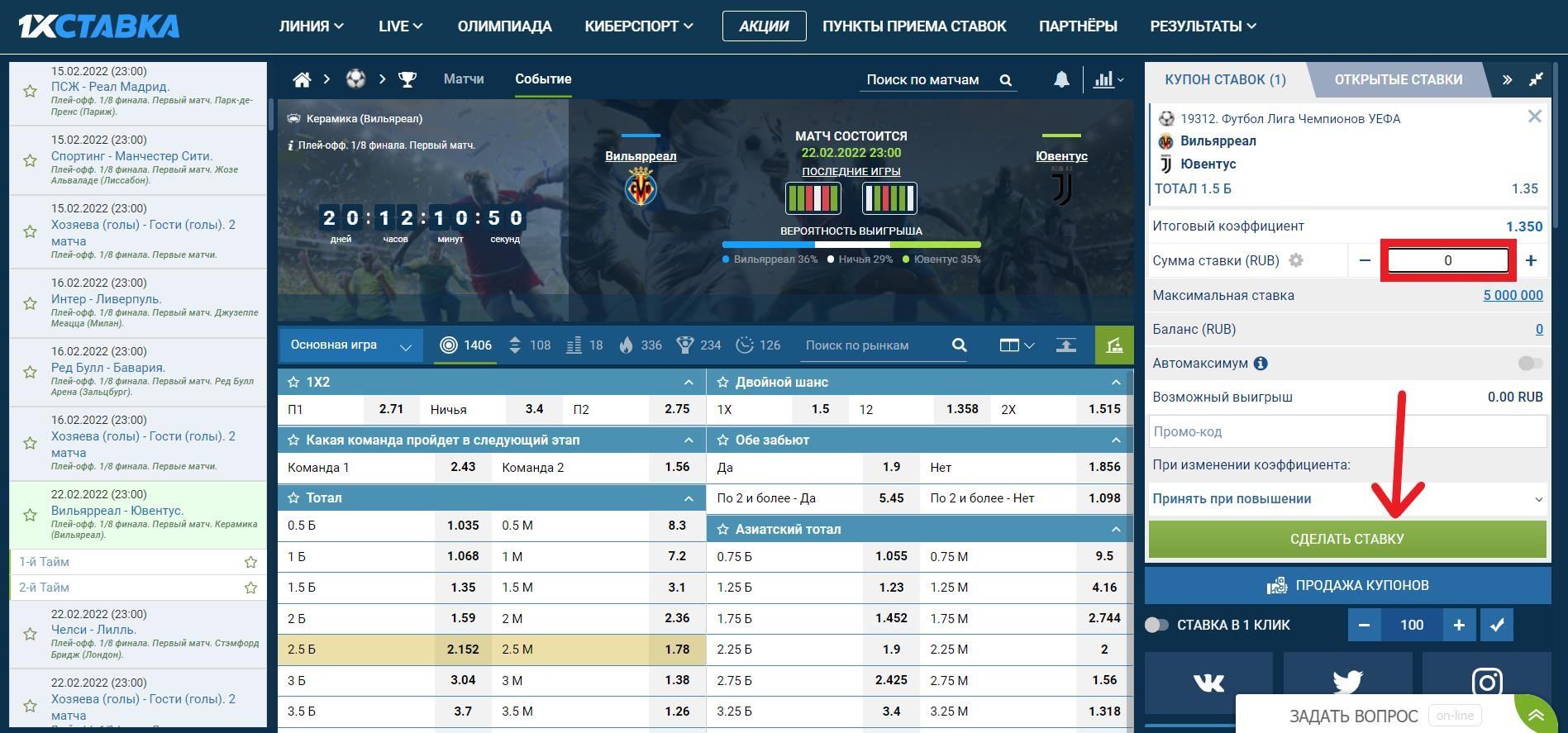
Task: Enable Ставка в 1 клик switch
Action: pyautogui.click(x=1156, y=625)
